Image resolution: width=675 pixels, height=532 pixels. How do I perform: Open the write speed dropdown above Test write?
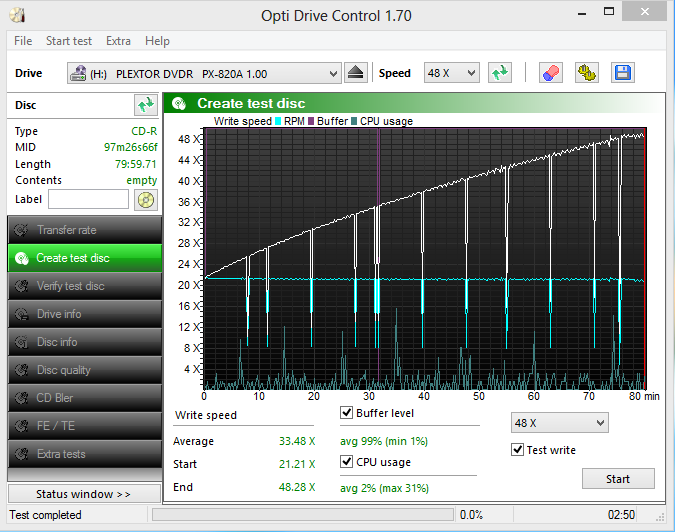560,423
